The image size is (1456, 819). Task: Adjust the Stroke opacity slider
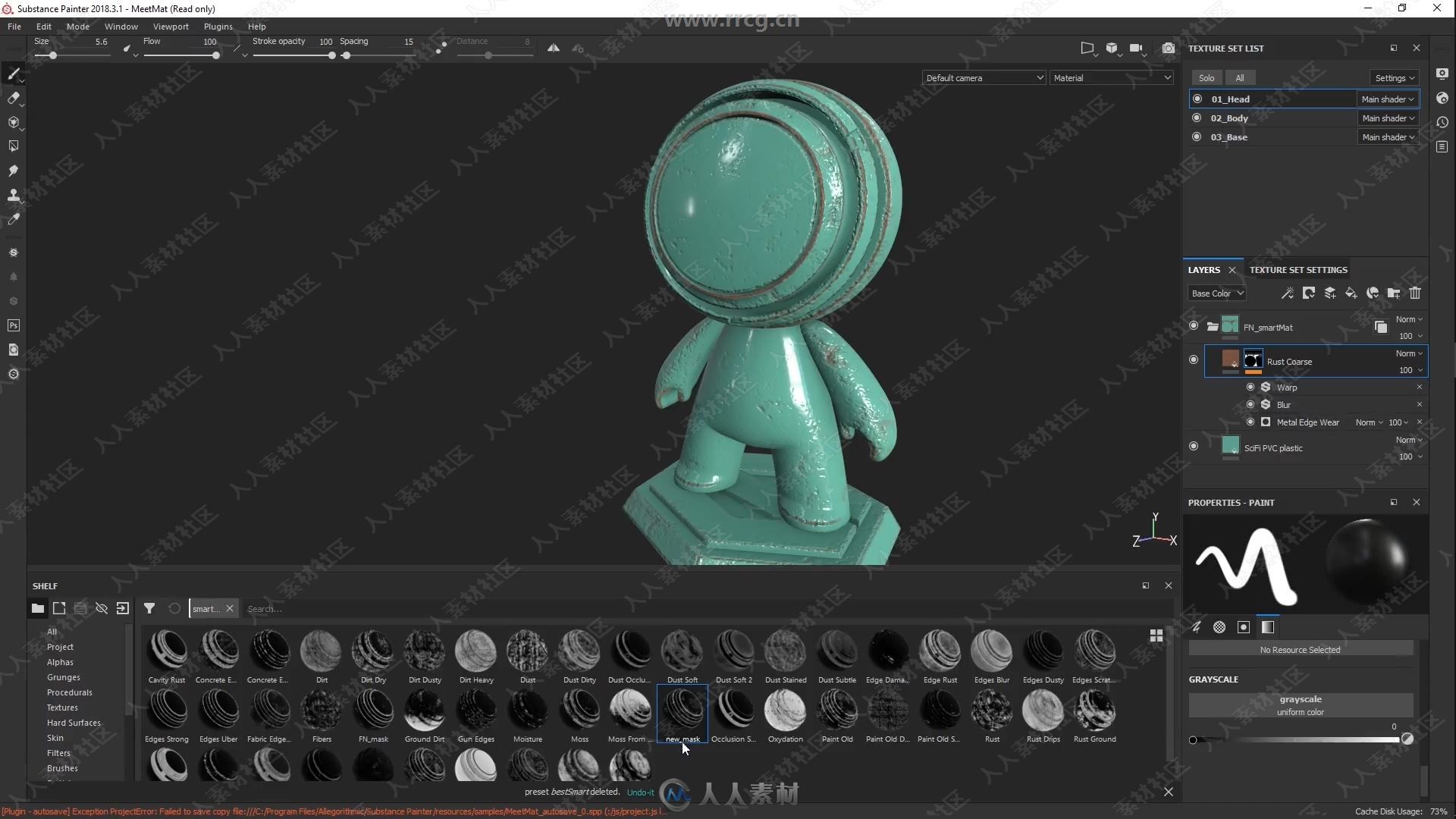click(293, 55)
